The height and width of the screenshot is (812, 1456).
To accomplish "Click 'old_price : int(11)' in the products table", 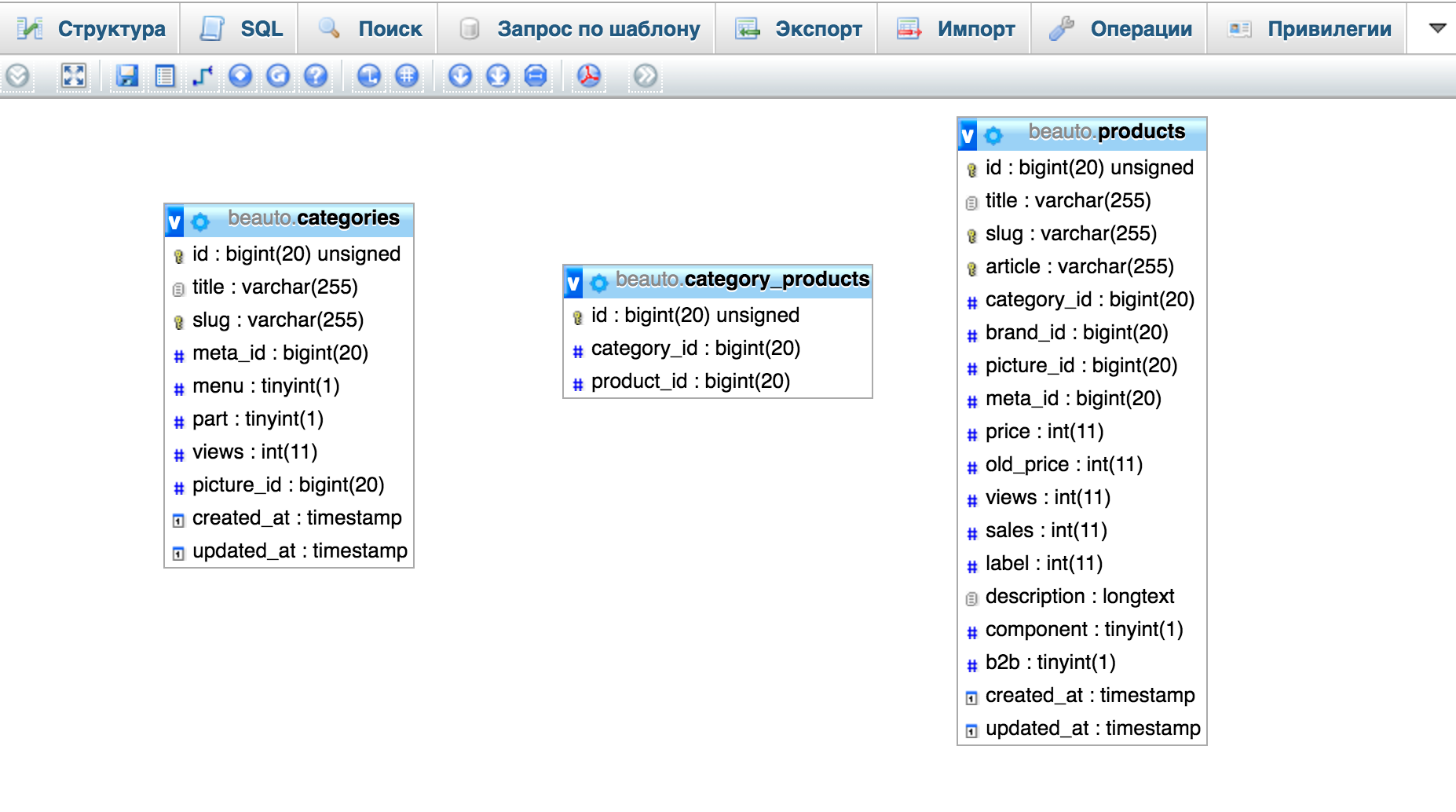I will [1082, 465].
